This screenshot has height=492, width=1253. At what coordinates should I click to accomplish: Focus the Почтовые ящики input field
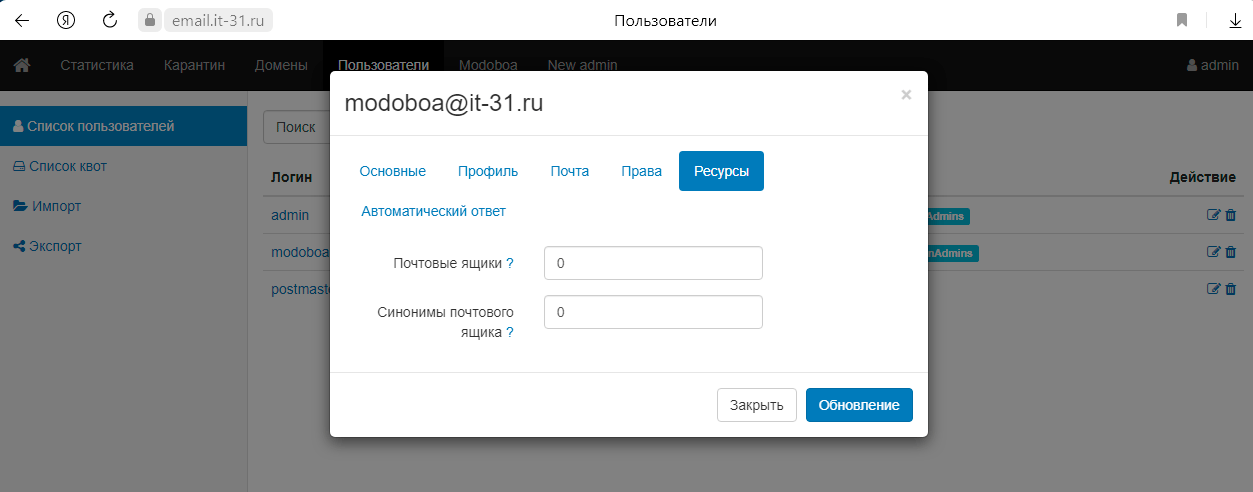pos(653,263)
